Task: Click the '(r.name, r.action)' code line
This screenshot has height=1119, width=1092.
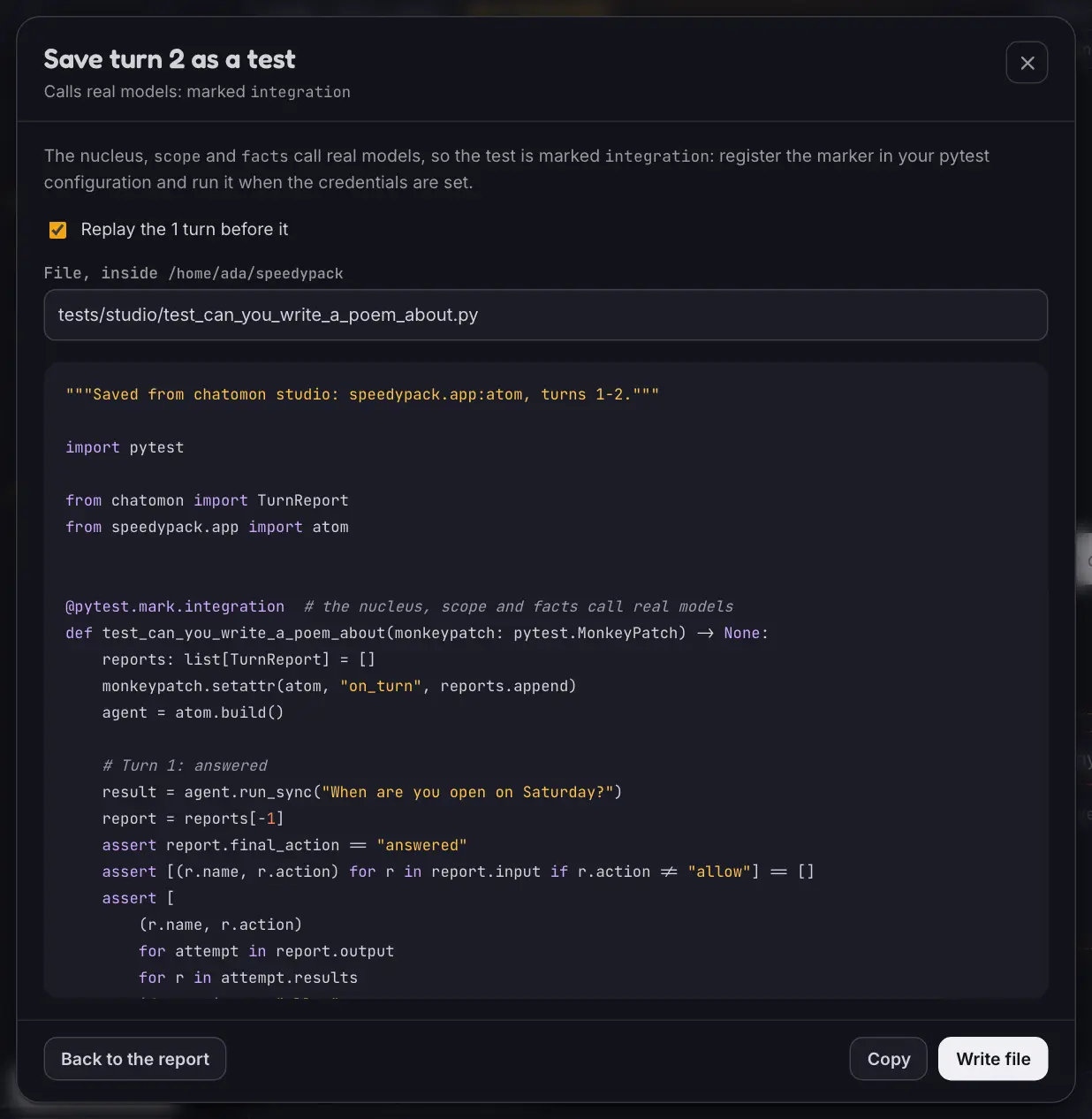Action: pos(220,925)
